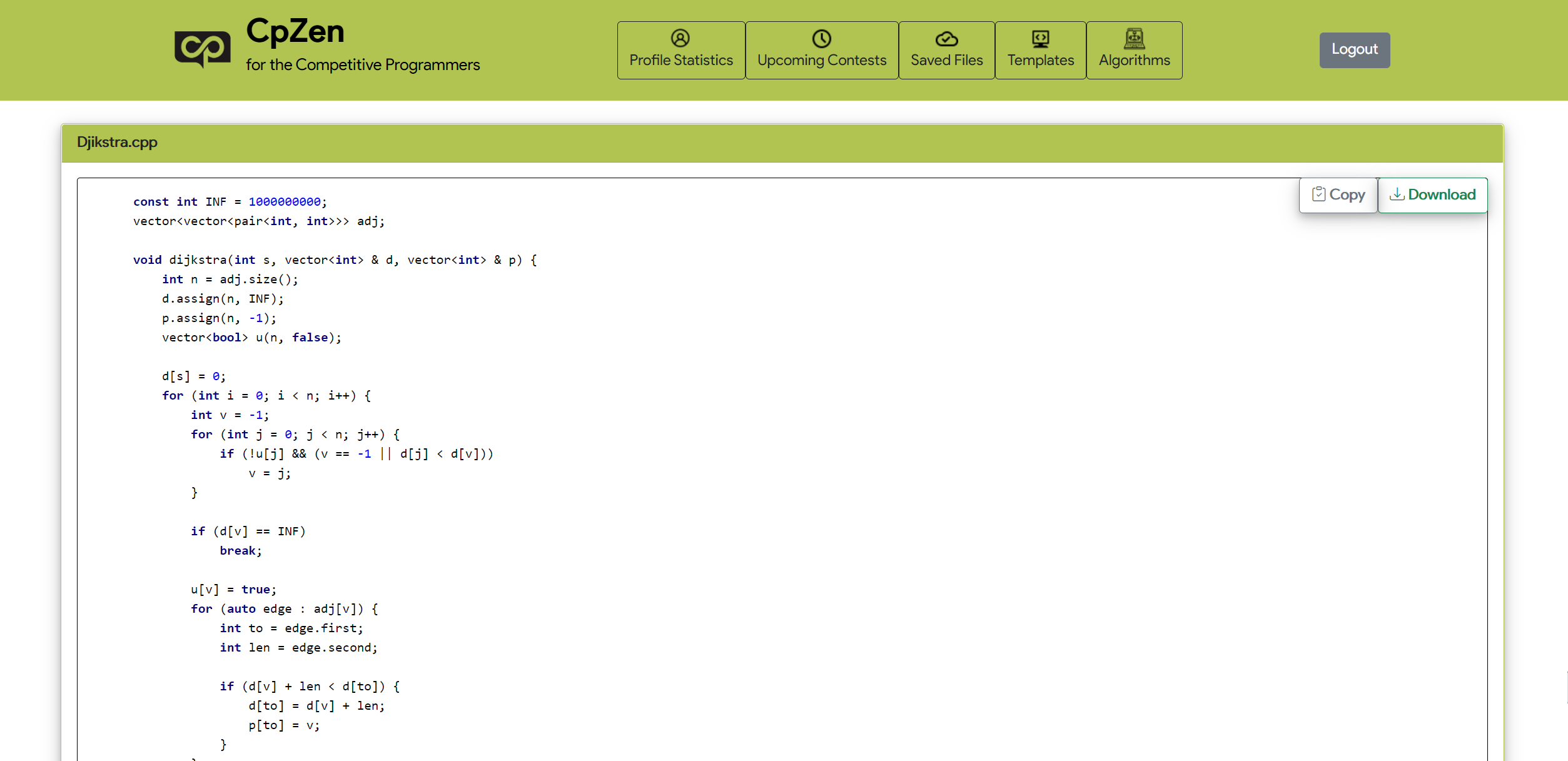Select the Algorithms text label
The width and height of the screenshot is (1568, 761).
[1134, 61]
